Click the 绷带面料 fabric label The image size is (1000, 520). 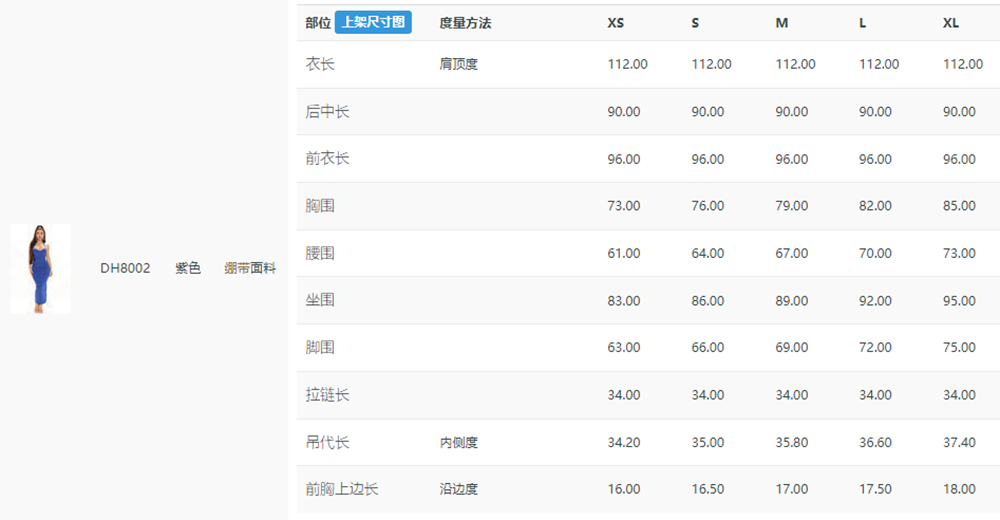coord(250,268)
